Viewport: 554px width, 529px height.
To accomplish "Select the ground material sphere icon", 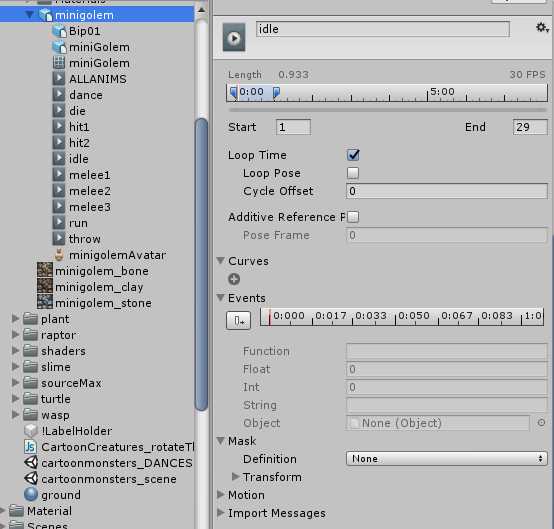I will pyautogui.click(x=31, y=495).
